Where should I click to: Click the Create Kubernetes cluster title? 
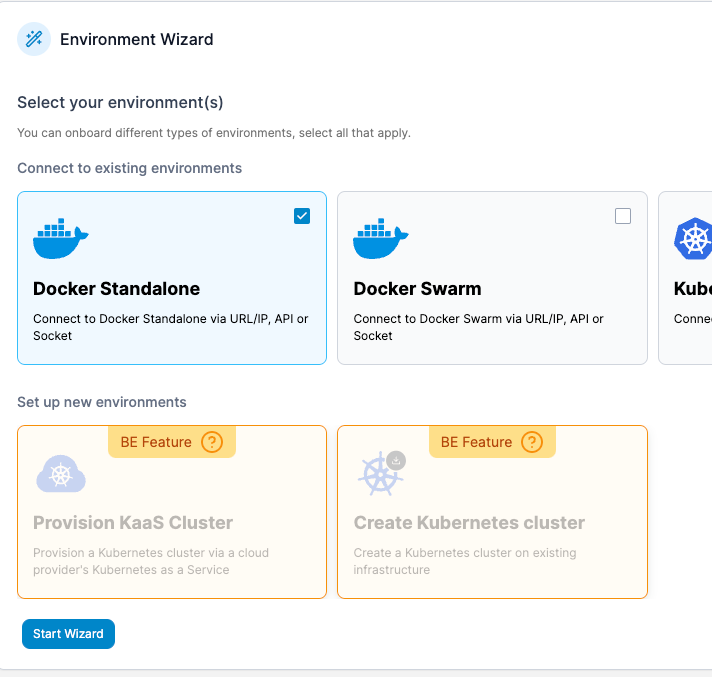(x=469, y=523)
